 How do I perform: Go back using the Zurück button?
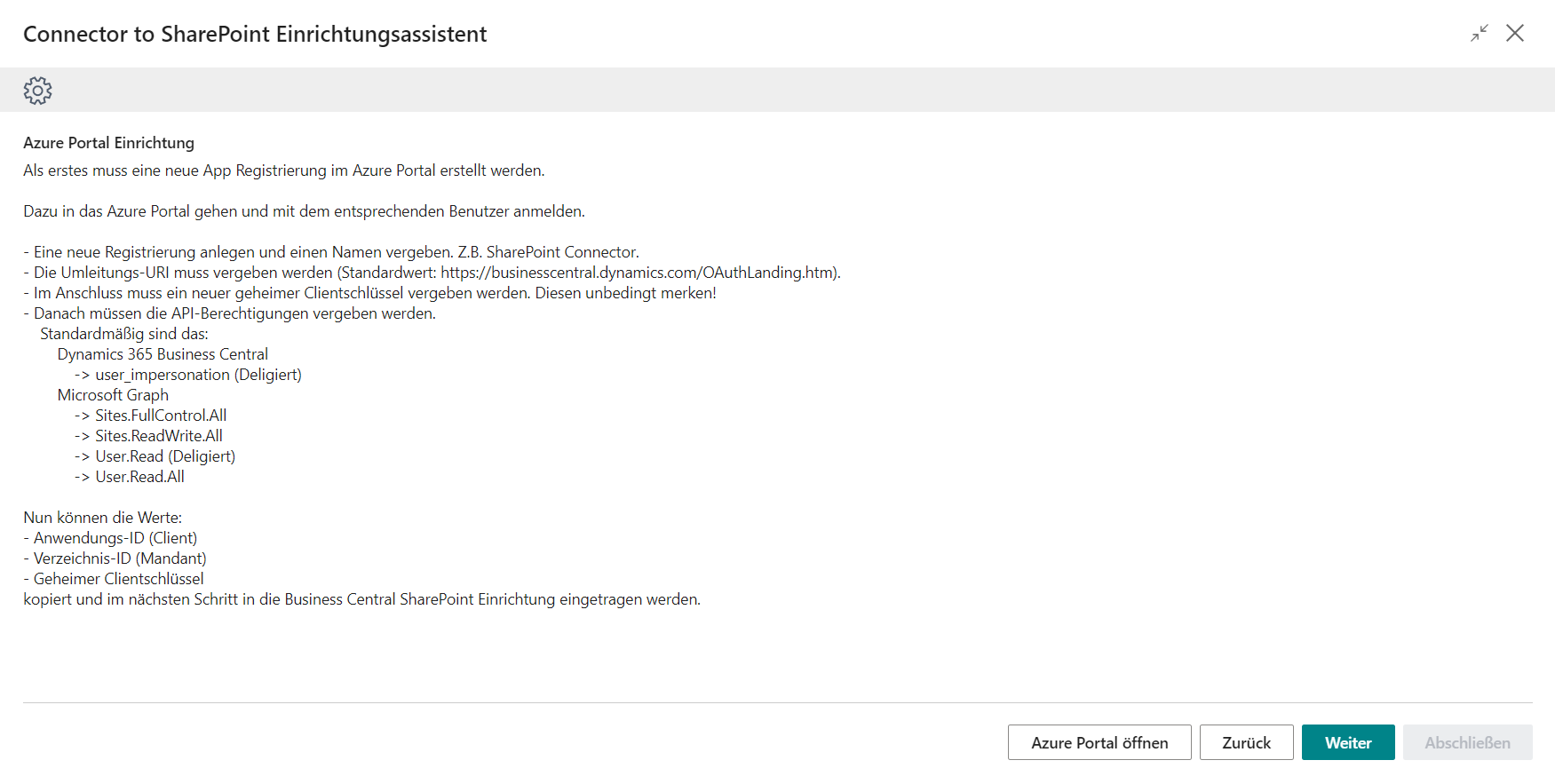point(1246,742)
